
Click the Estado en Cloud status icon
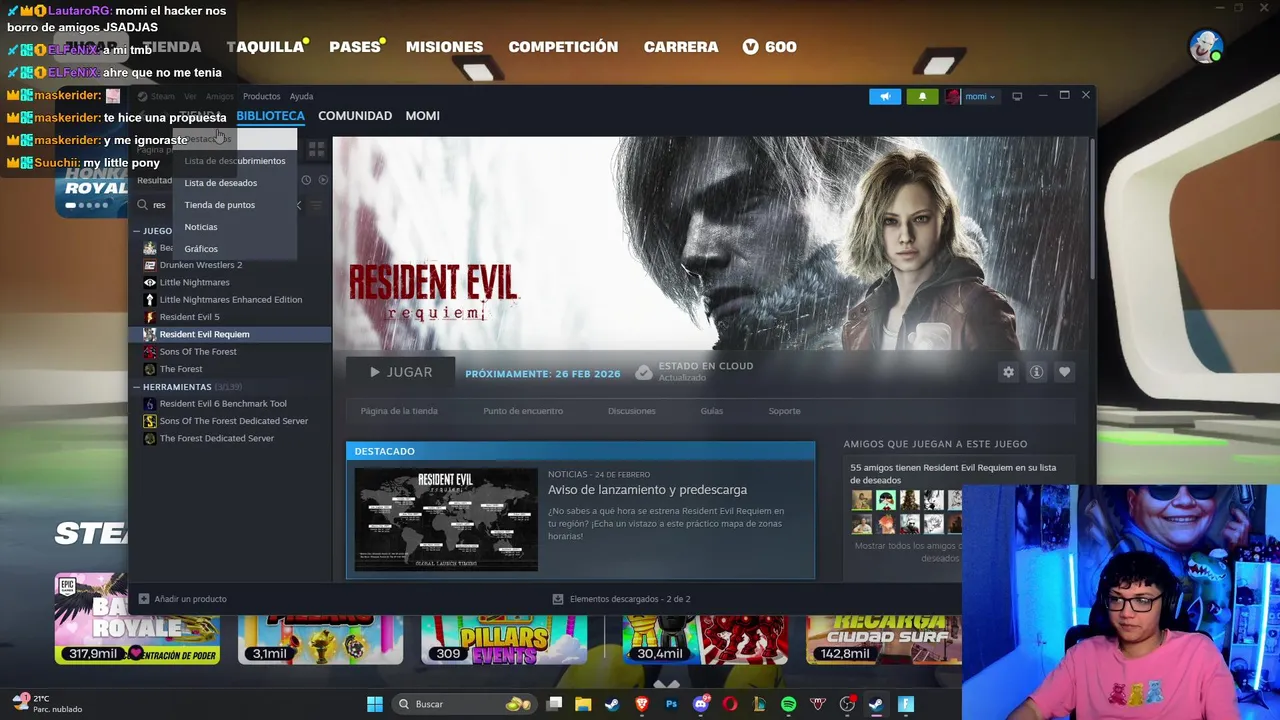643,372
